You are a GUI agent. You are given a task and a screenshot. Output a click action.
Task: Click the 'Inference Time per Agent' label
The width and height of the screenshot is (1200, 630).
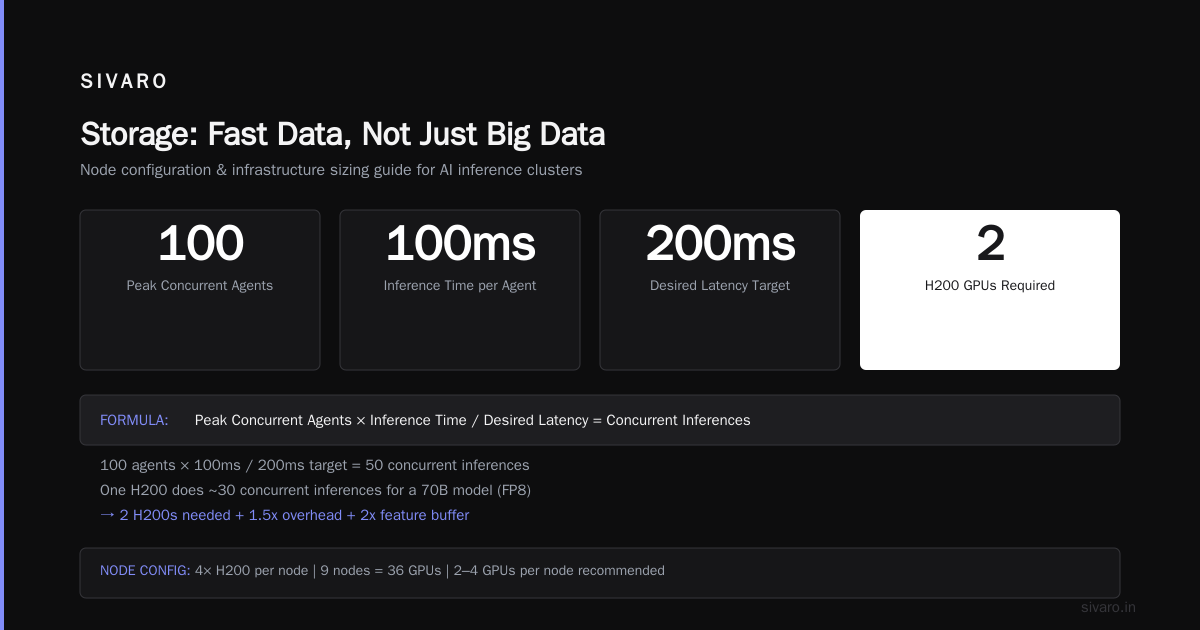click(x=460, y=286)
